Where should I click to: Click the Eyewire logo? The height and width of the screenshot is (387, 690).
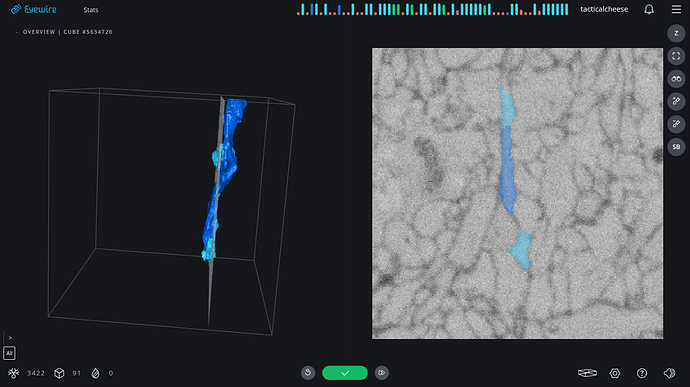(x=33, y=9)
